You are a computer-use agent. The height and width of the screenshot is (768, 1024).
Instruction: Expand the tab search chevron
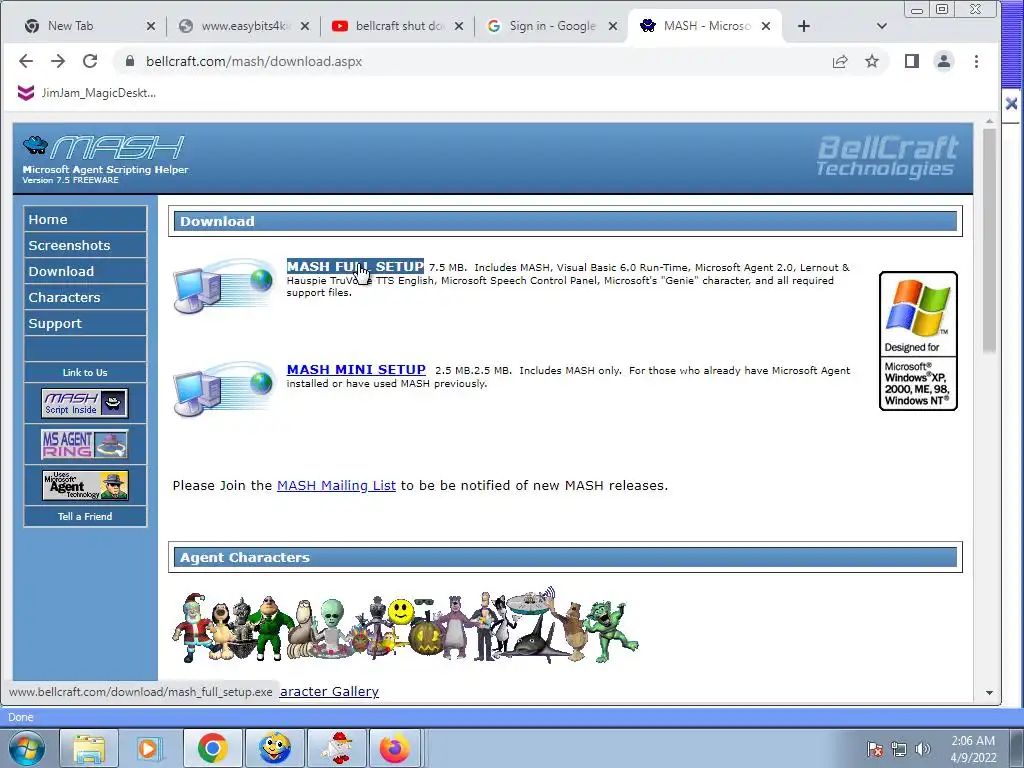(x=882, y=26)
